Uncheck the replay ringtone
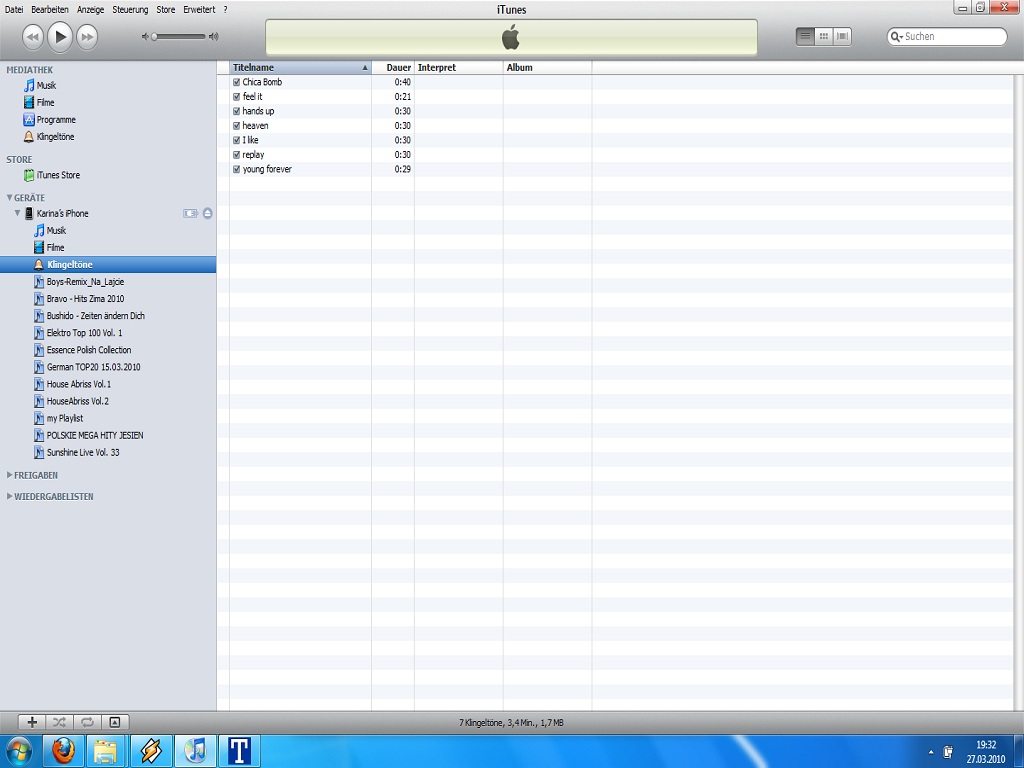This screenshot has height=768, width=1024. click(236, 155)
